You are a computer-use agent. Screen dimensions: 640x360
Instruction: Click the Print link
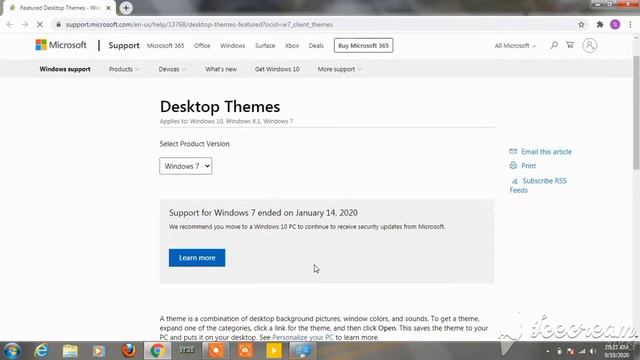[523, 165]
